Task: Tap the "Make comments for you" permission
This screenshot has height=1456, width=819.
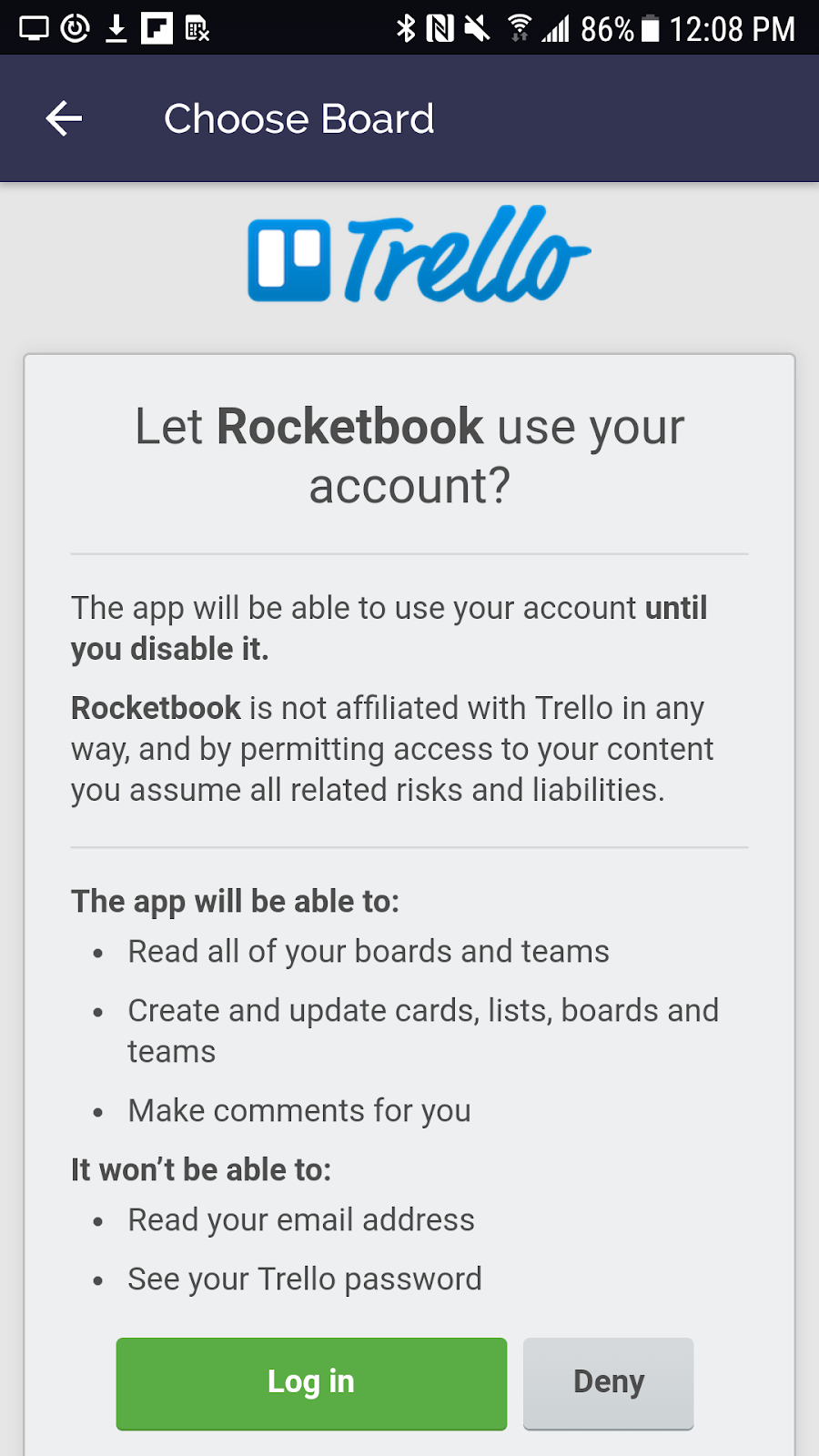Action: click(x=299, y=1110)
